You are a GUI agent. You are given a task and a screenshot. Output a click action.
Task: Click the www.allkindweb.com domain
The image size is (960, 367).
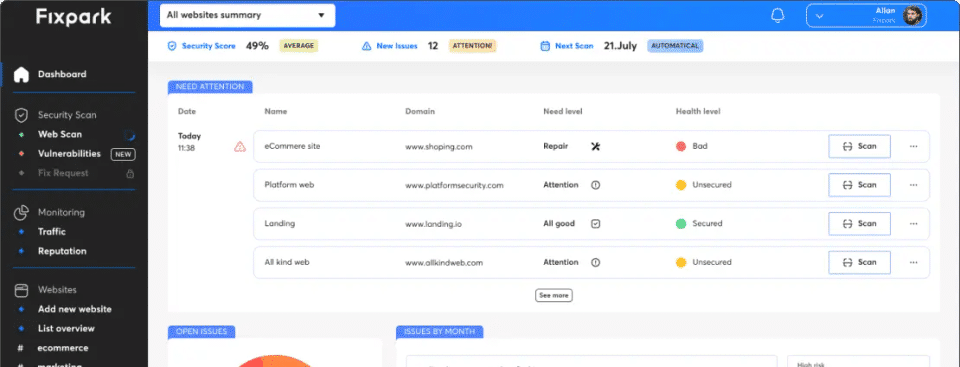coord(444,263)
